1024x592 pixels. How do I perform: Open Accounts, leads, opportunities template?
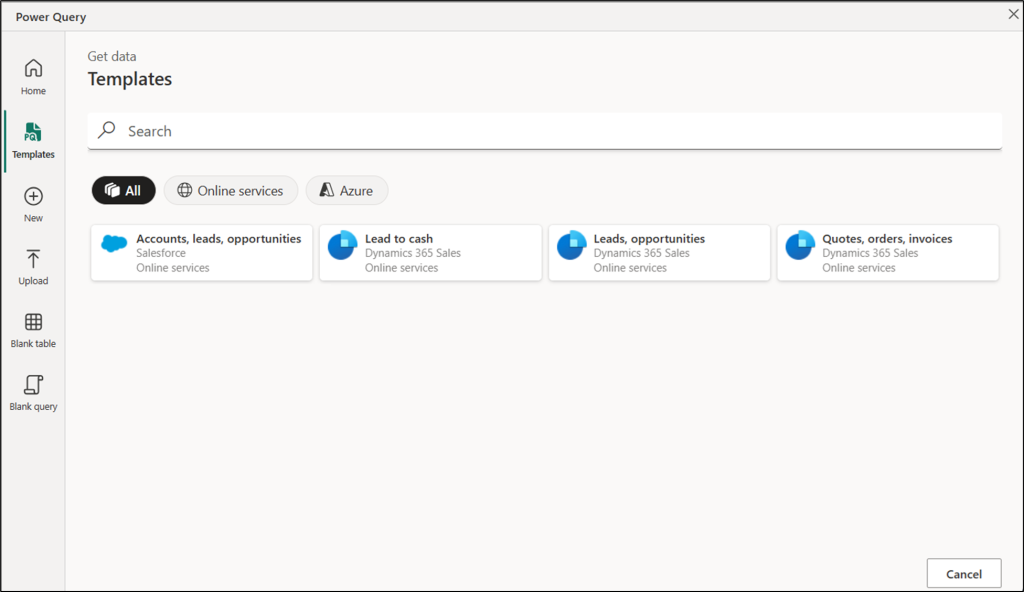[x=202, y=253]
